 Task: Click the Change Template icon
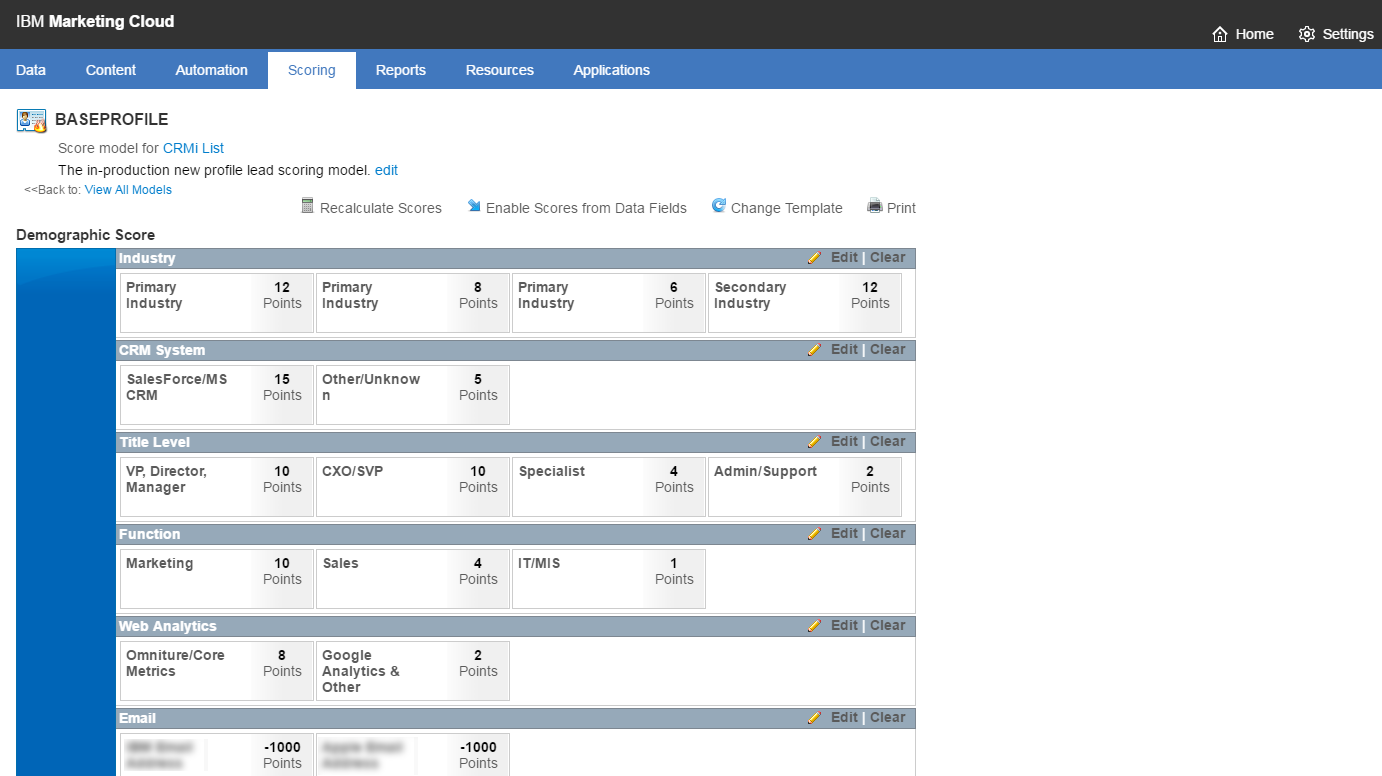pyautogui.click(x=718, y=206)
